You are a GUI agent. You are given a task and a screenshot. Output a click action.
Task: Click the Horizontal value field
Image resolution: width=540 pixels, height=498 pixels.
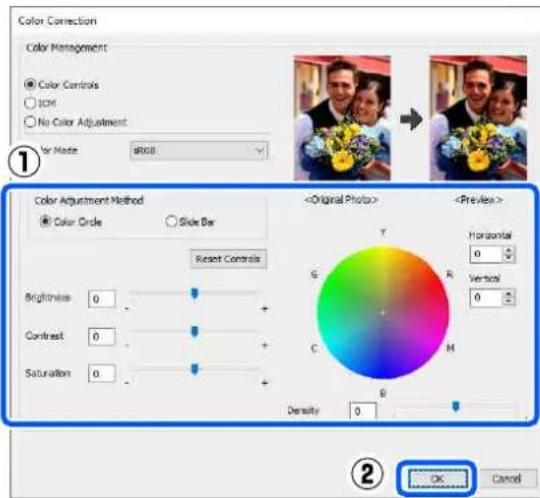click(x=486, y=254)
